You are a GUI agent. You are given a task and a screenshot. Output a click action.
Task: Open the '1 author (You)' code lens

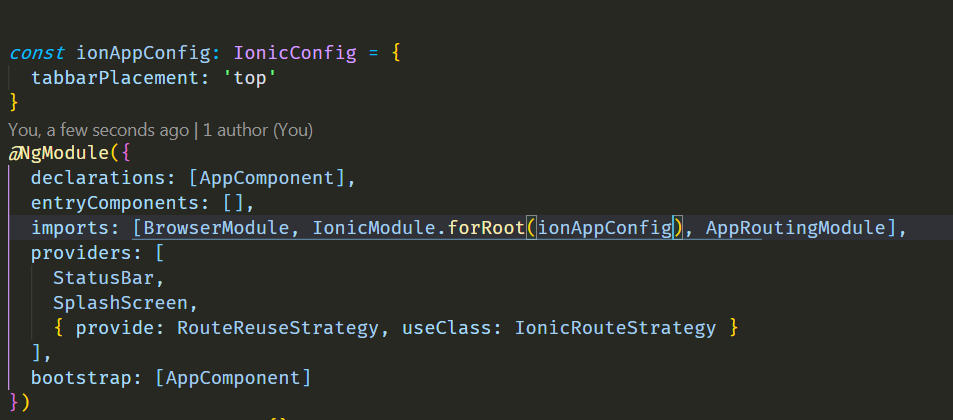(x=258, y=130)
